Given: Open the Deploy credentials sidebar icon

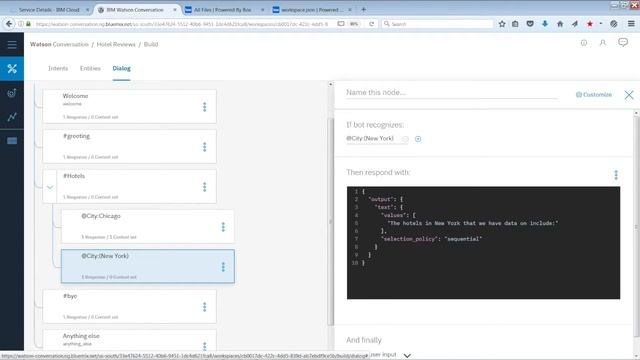Looking at the screenshot, I should click(x=12, y=141).
